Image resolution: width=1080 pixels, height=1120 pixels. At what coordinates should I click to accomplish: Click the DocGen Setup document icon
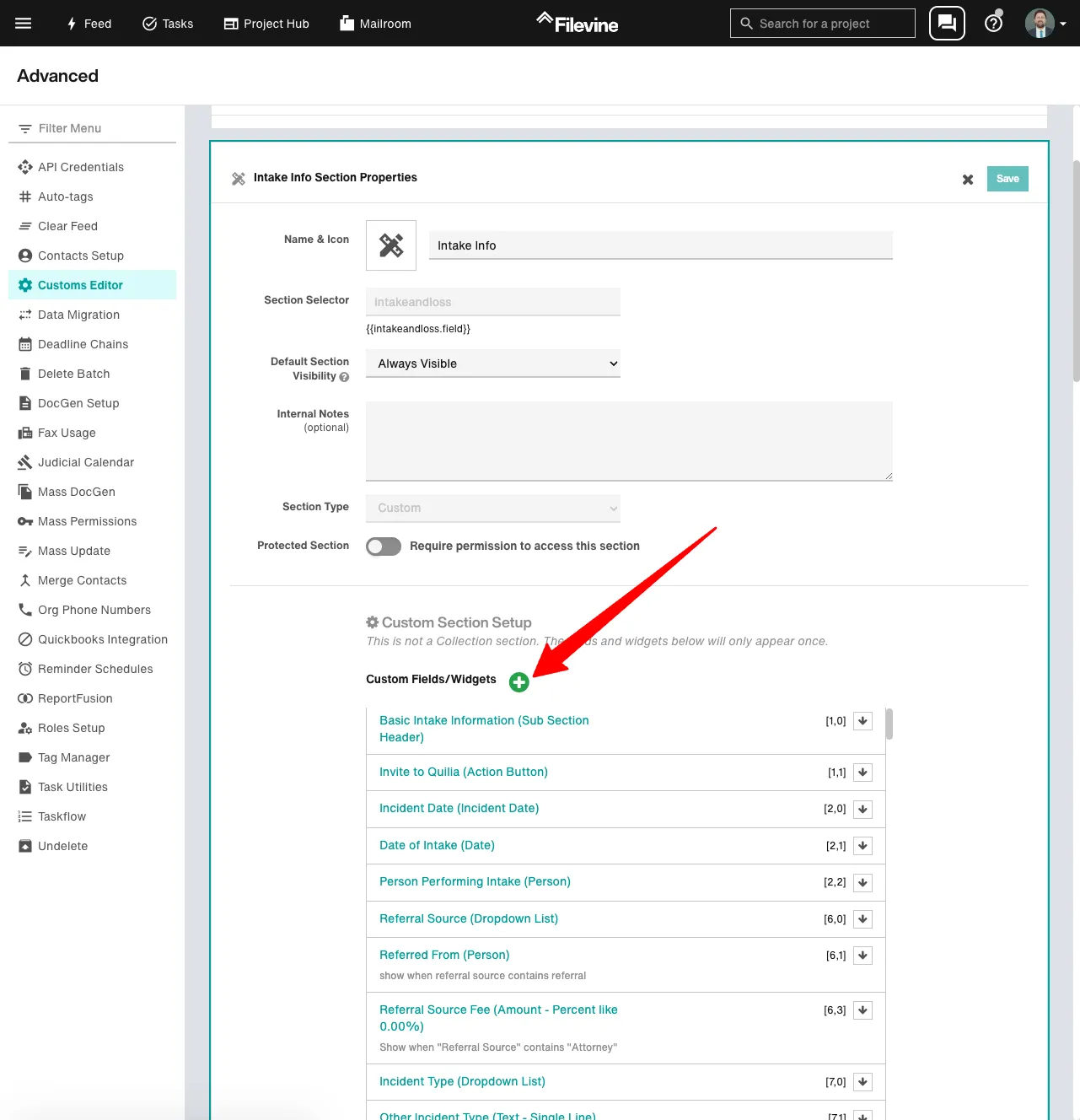25,403
